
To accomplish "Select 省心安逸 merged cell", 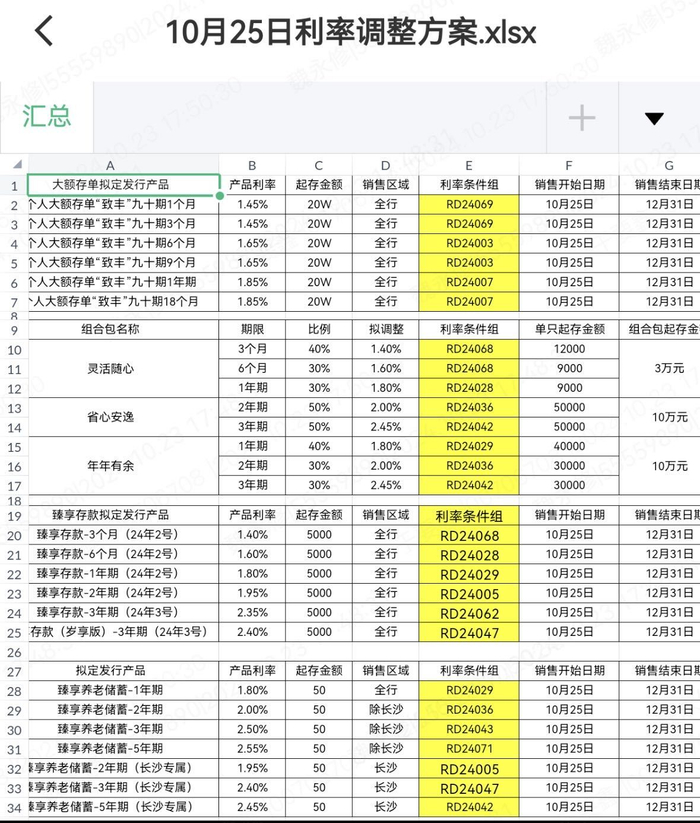I will (x=123, y=417).
